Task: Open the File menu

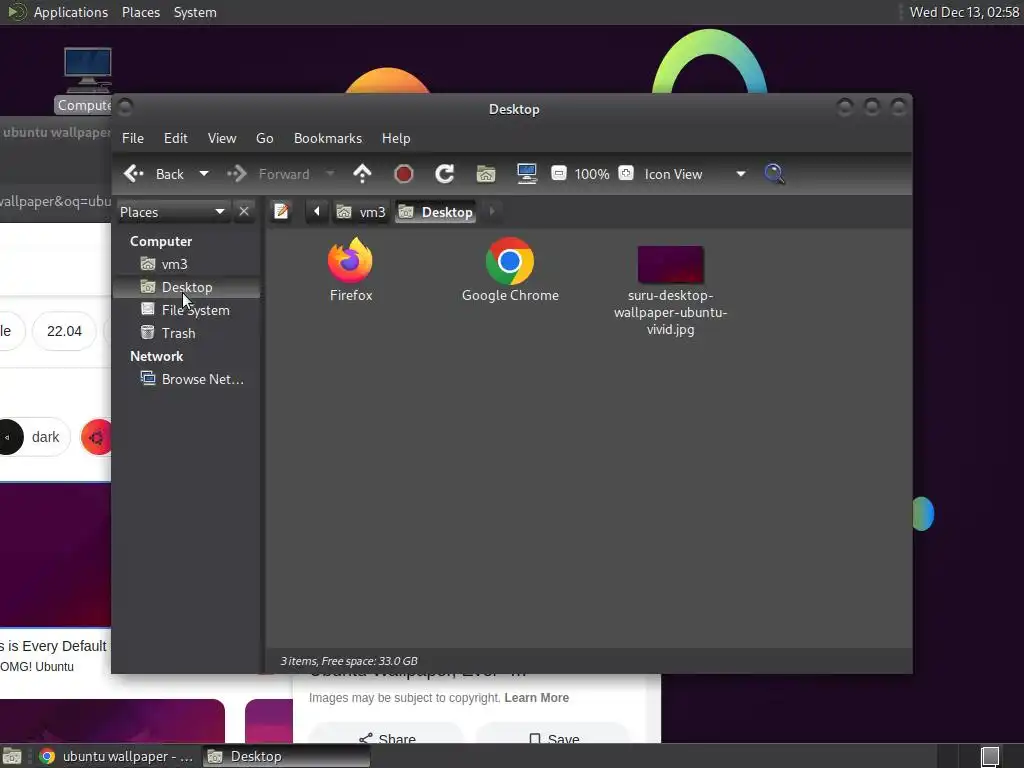Action: tap(133, 138)
